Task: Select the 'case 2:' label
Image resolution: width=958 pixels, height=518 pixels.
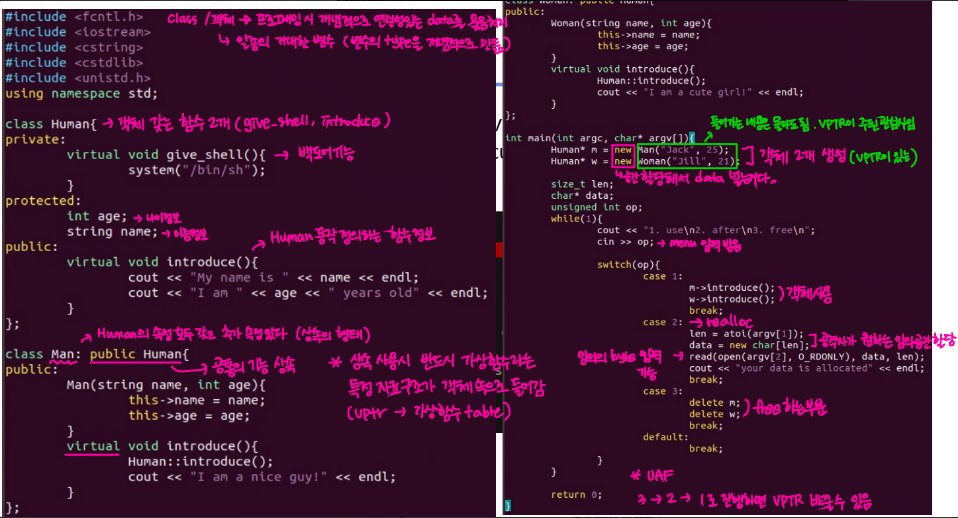Action: pyautogui.click(x=663, y=322)
